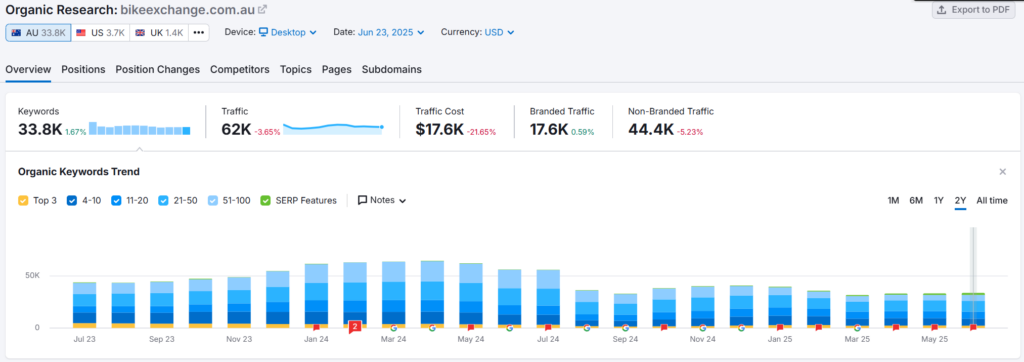Select the US 3.7K database

101,33
